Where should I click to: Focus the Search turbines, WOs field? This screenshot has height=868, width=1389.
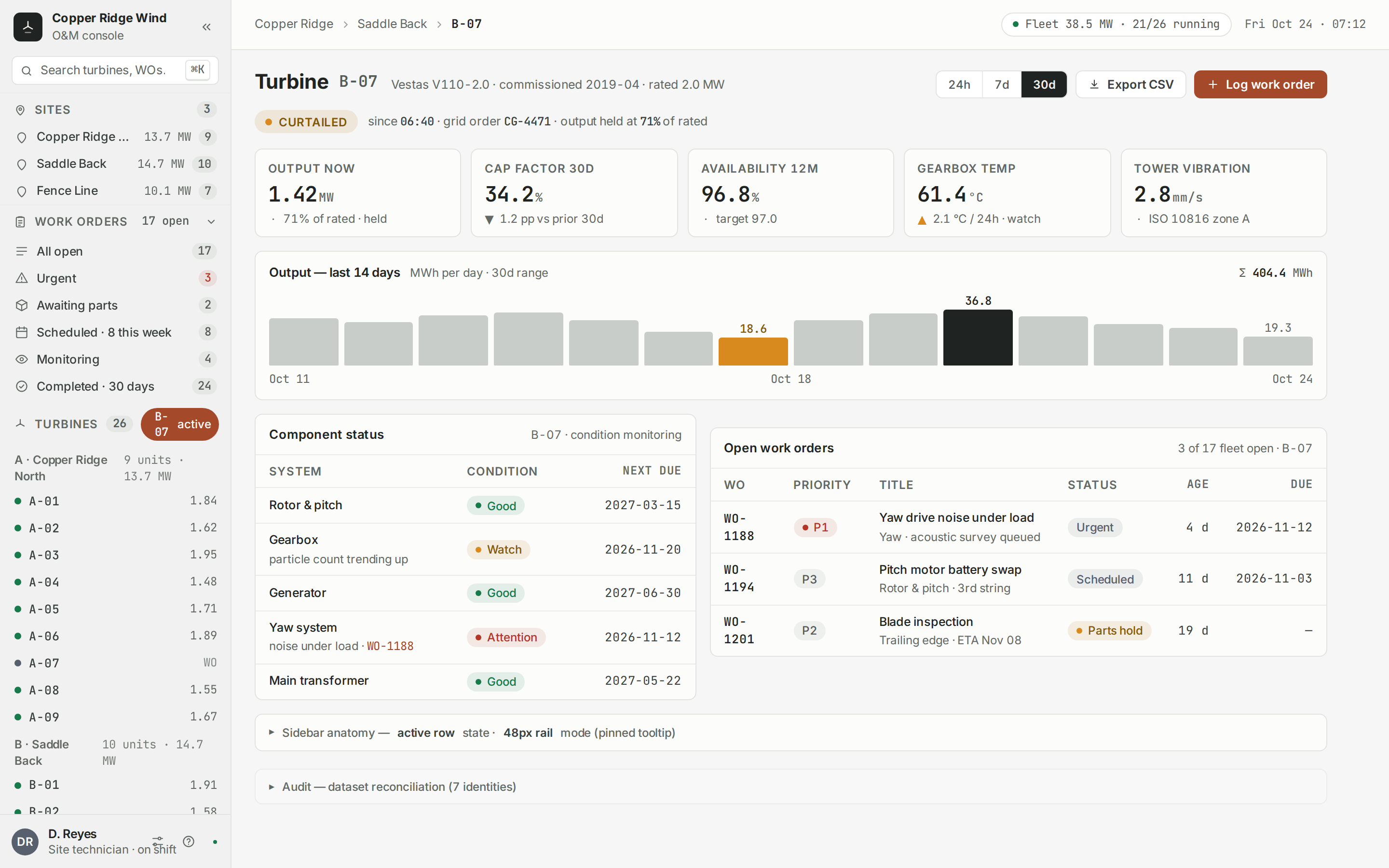(115, 70)
